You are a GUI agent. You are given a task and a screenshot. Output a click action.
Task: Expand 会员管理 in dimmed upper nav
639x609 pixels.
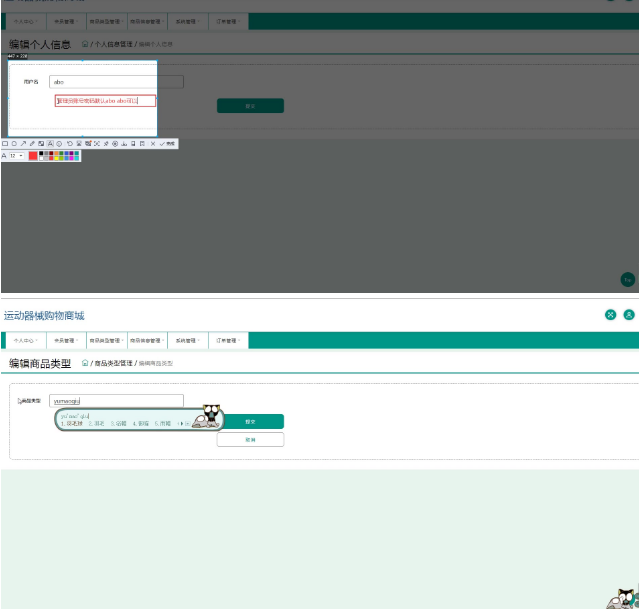[x=66, y=21]
